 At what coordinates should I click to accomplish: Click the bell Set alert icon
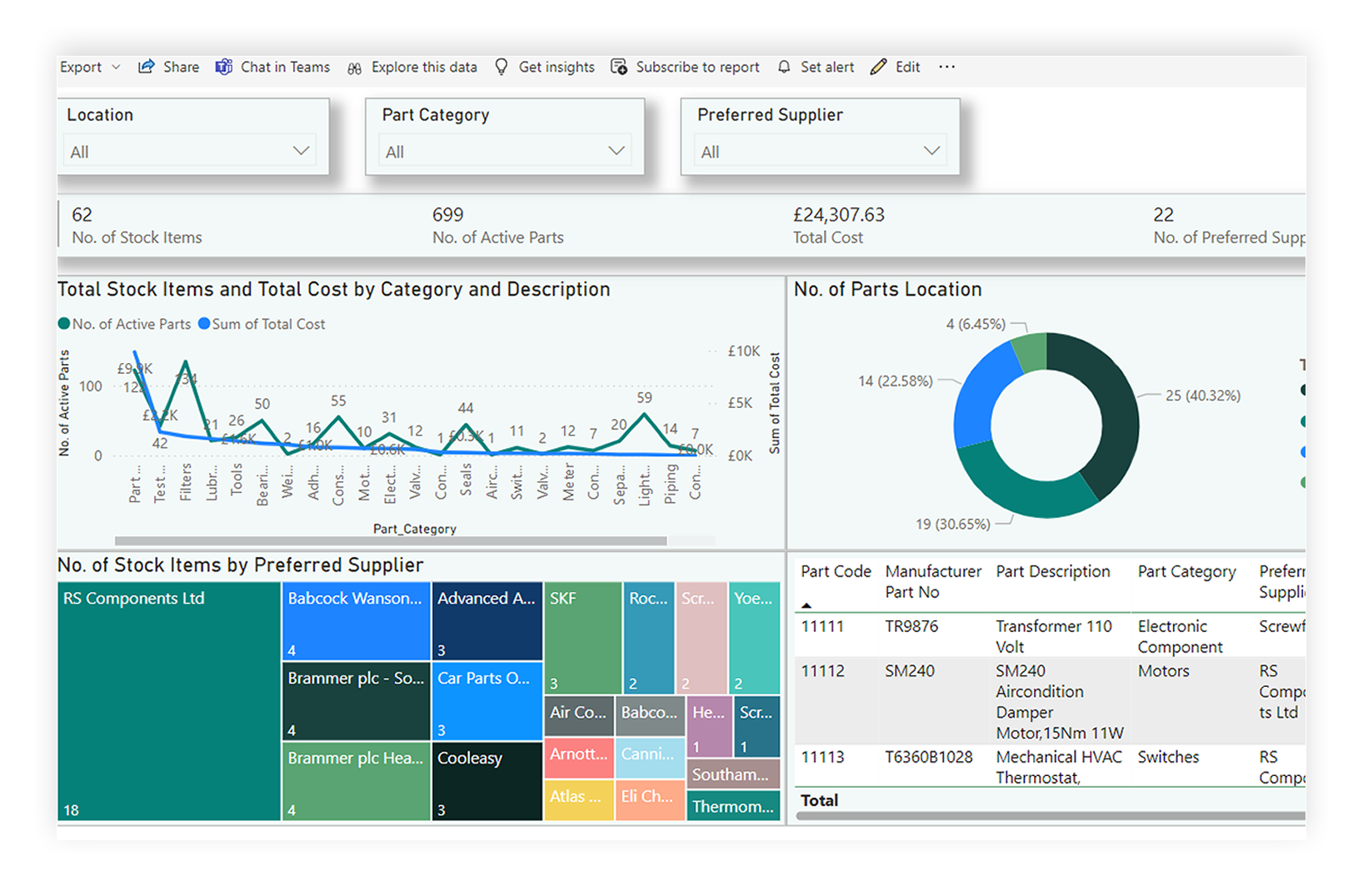tap(784, 67)
